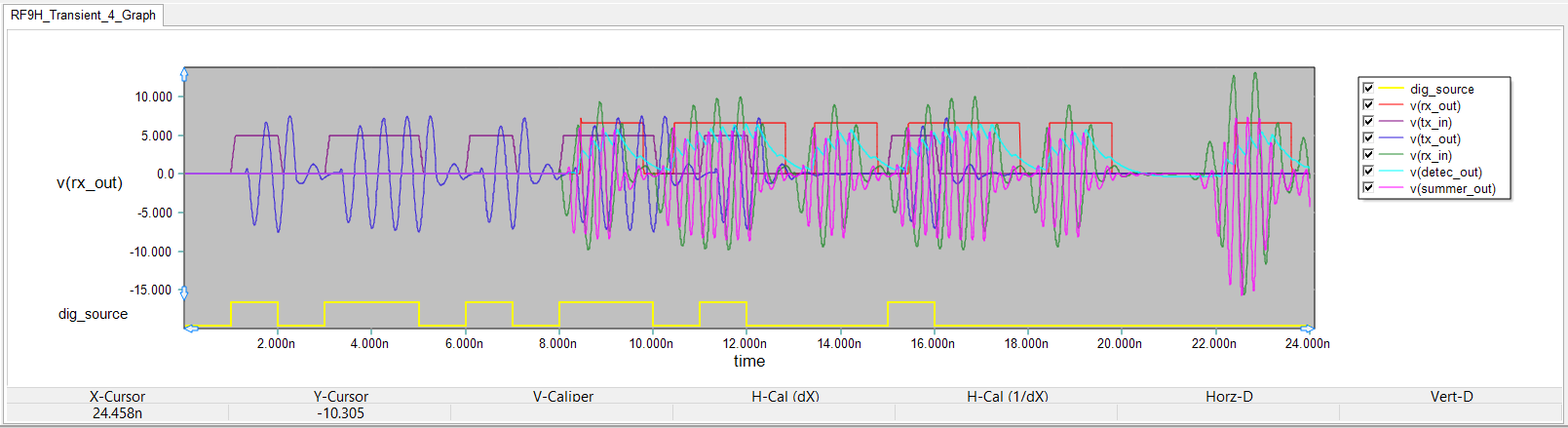1568x428 pixels.
Task: Click the time X-axis label
Action: [748, 361]
